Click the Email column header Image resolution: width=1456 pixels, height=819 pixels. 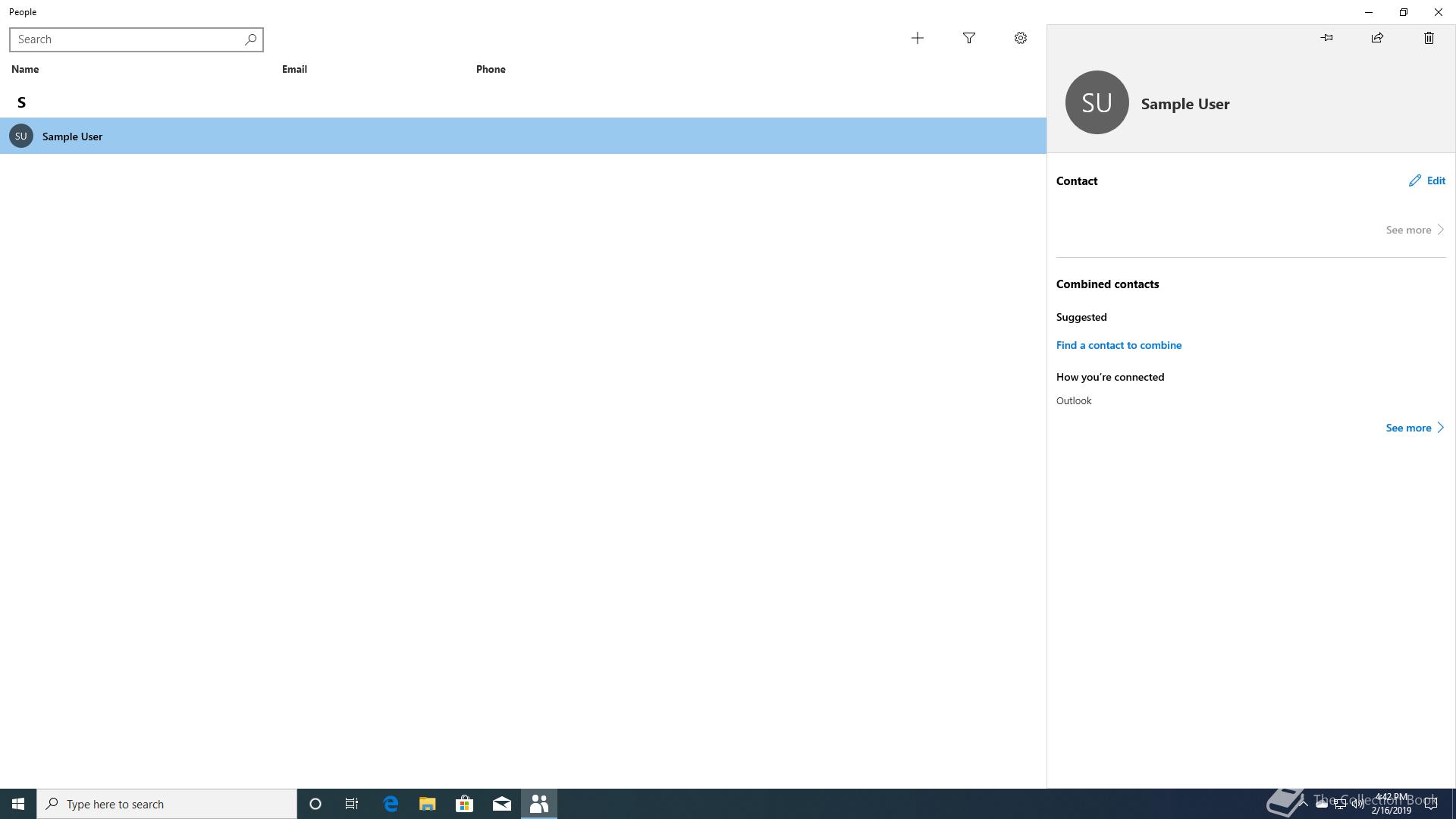click(294, 69)
